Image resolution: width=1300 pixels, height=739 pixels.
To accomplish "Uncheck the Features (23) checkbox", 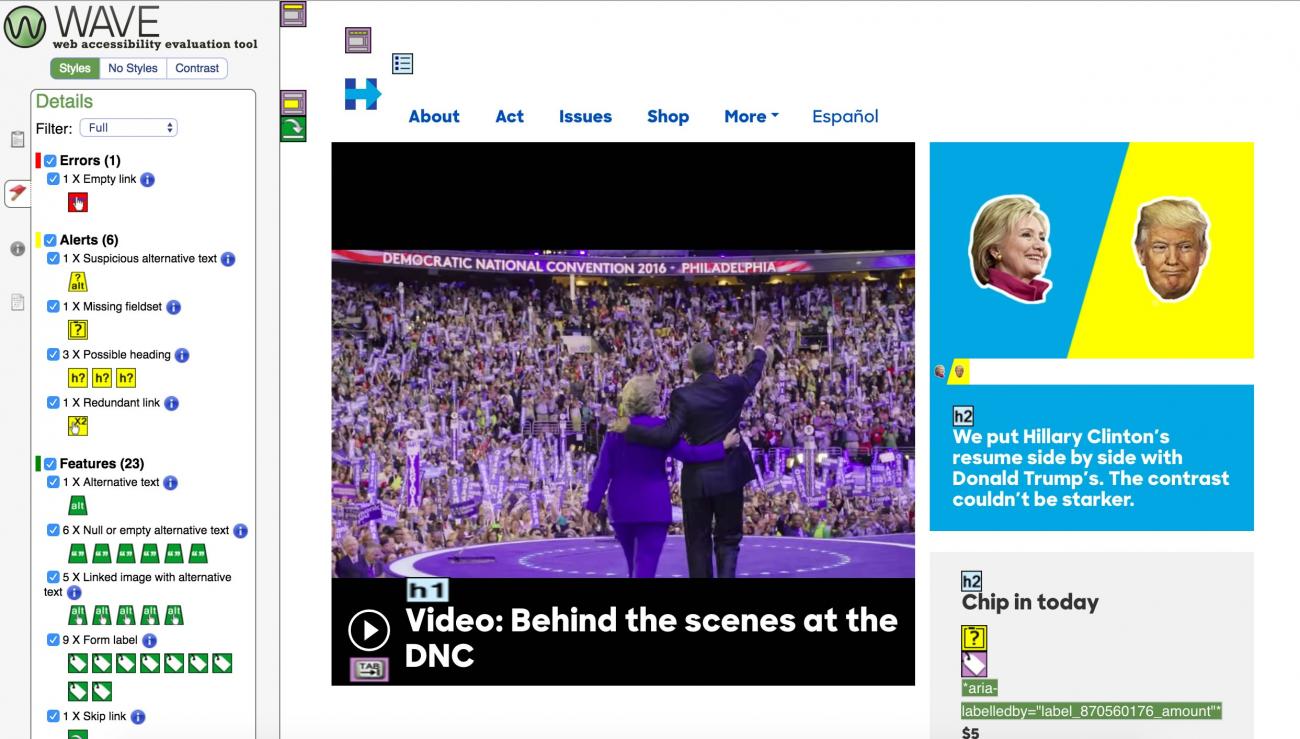I will point(50,464).
